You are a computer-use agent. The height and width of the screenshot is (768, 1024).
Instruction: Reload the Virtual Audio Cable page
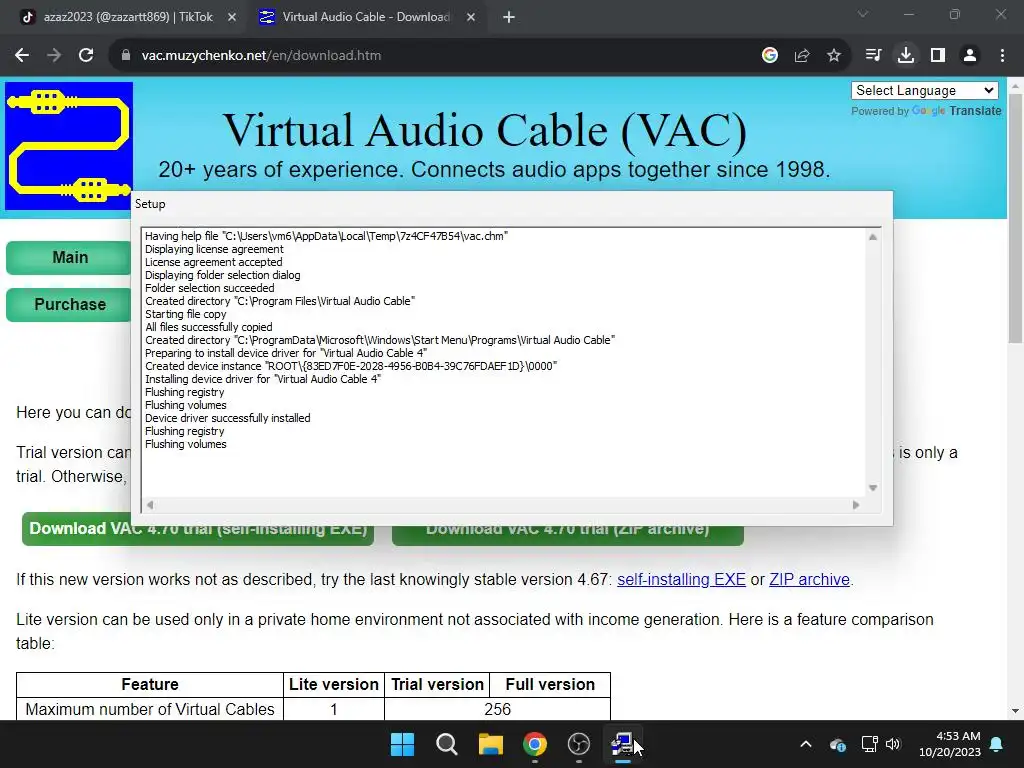click(x=86, y=56)
